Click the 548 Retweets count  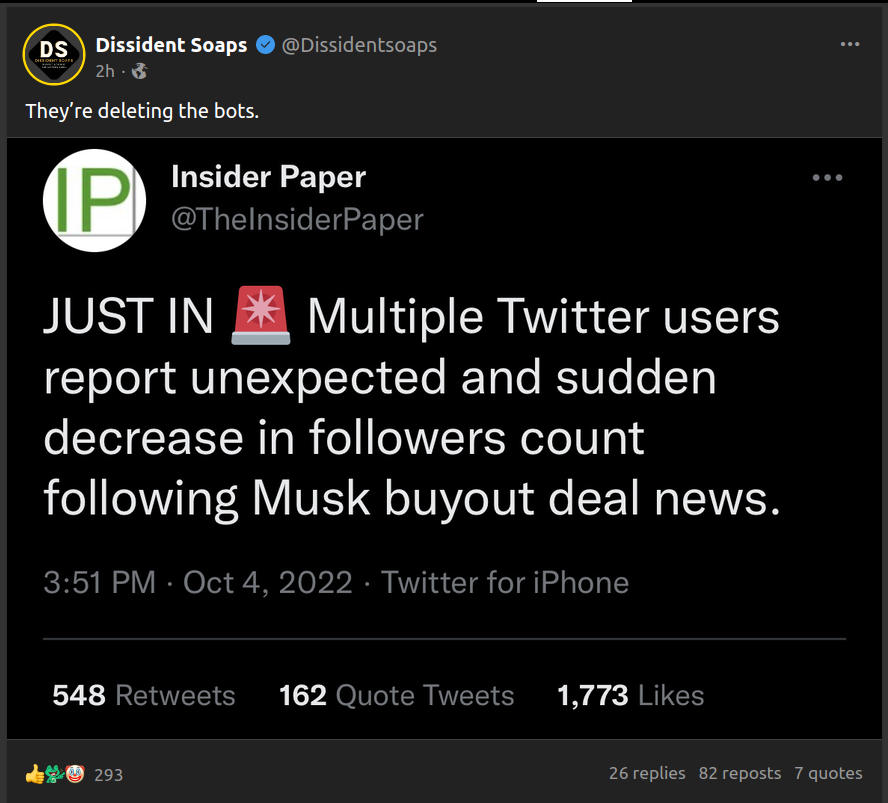coord(143,696)
